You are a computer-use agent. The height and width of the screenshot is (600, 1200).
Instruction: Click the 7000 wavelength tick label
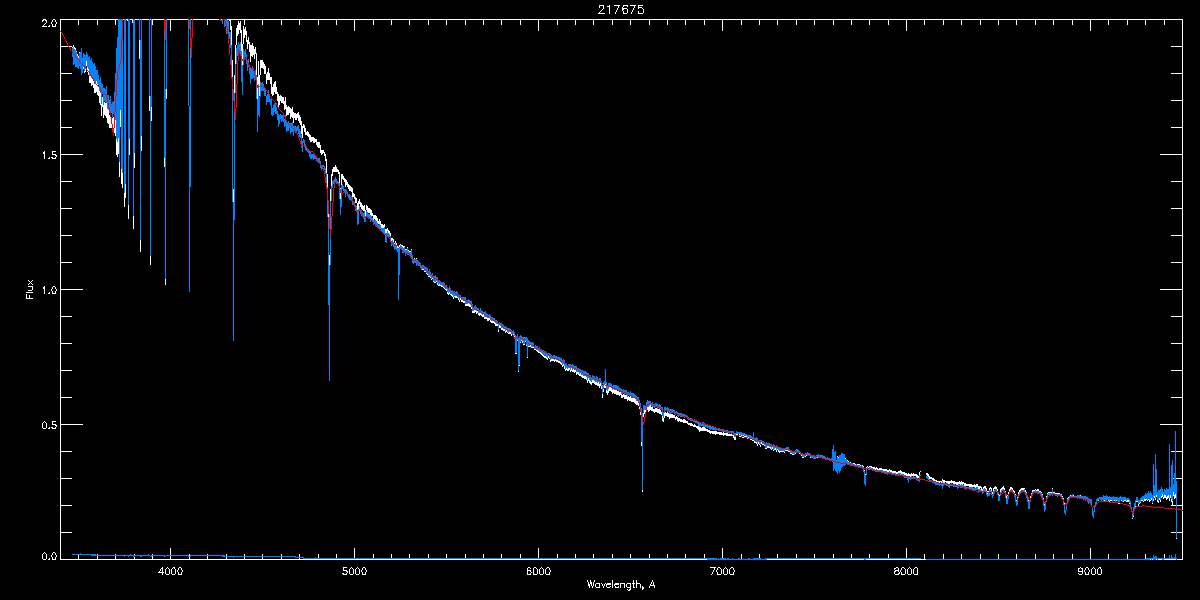[722, 571]
